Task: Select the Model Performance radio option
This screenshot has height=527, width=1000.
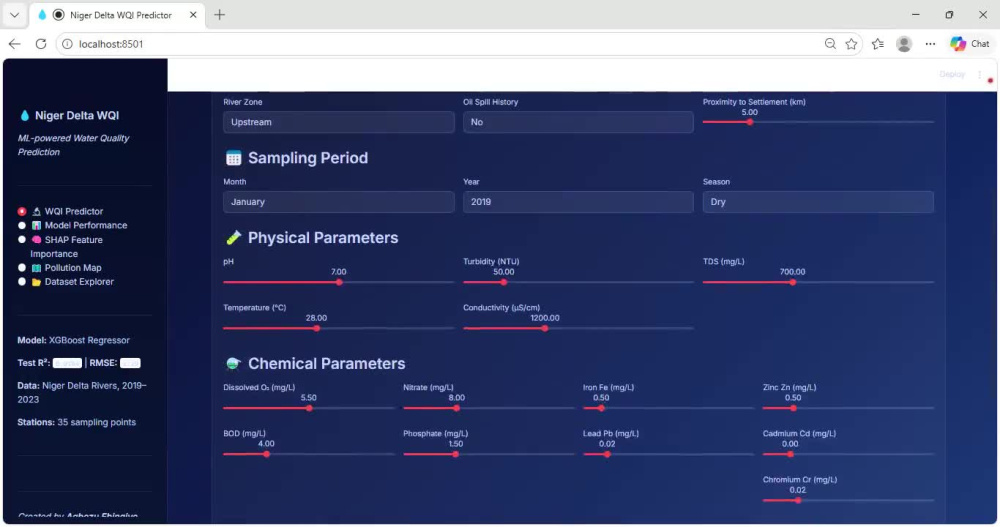Action: click(x=22, y=225)
